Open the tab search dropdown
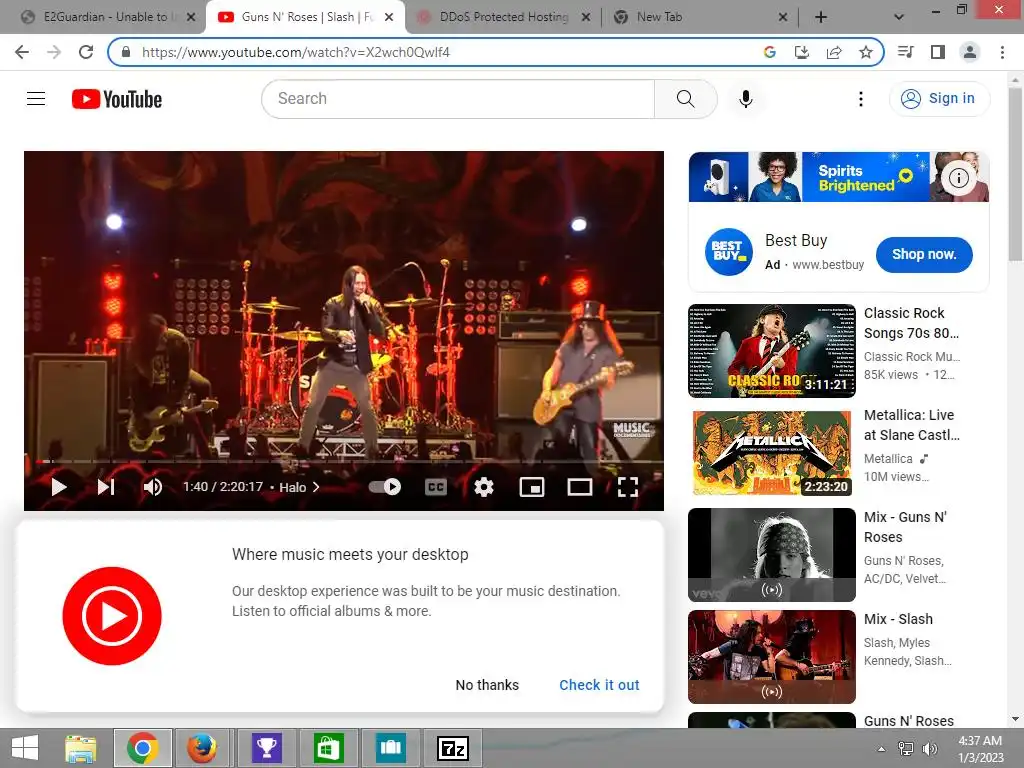Screen dimensions: 1024x768 [899, 17]
